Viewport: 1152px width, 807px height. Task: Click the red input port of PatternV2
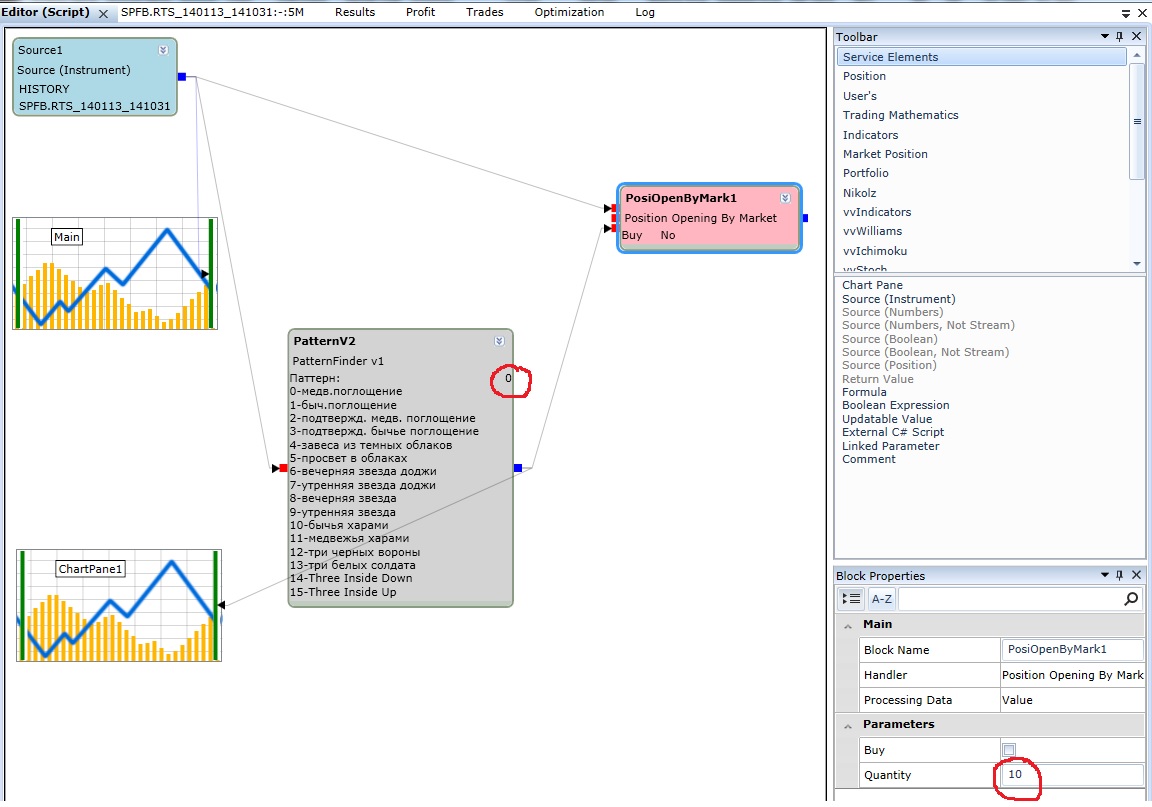click(x=283, y=468)
